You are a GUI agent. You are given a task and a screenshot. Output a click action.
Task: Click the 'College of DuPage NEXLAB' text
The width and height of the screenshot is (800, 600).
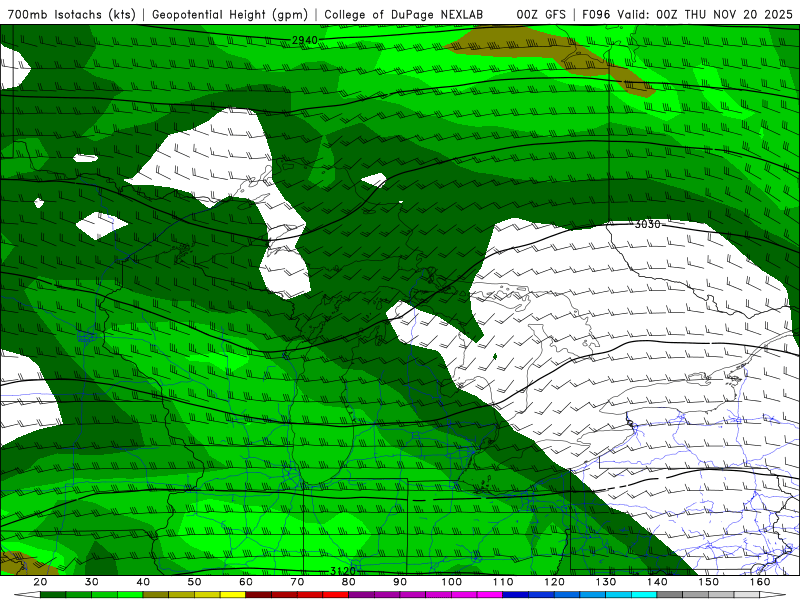pos(404,15)
